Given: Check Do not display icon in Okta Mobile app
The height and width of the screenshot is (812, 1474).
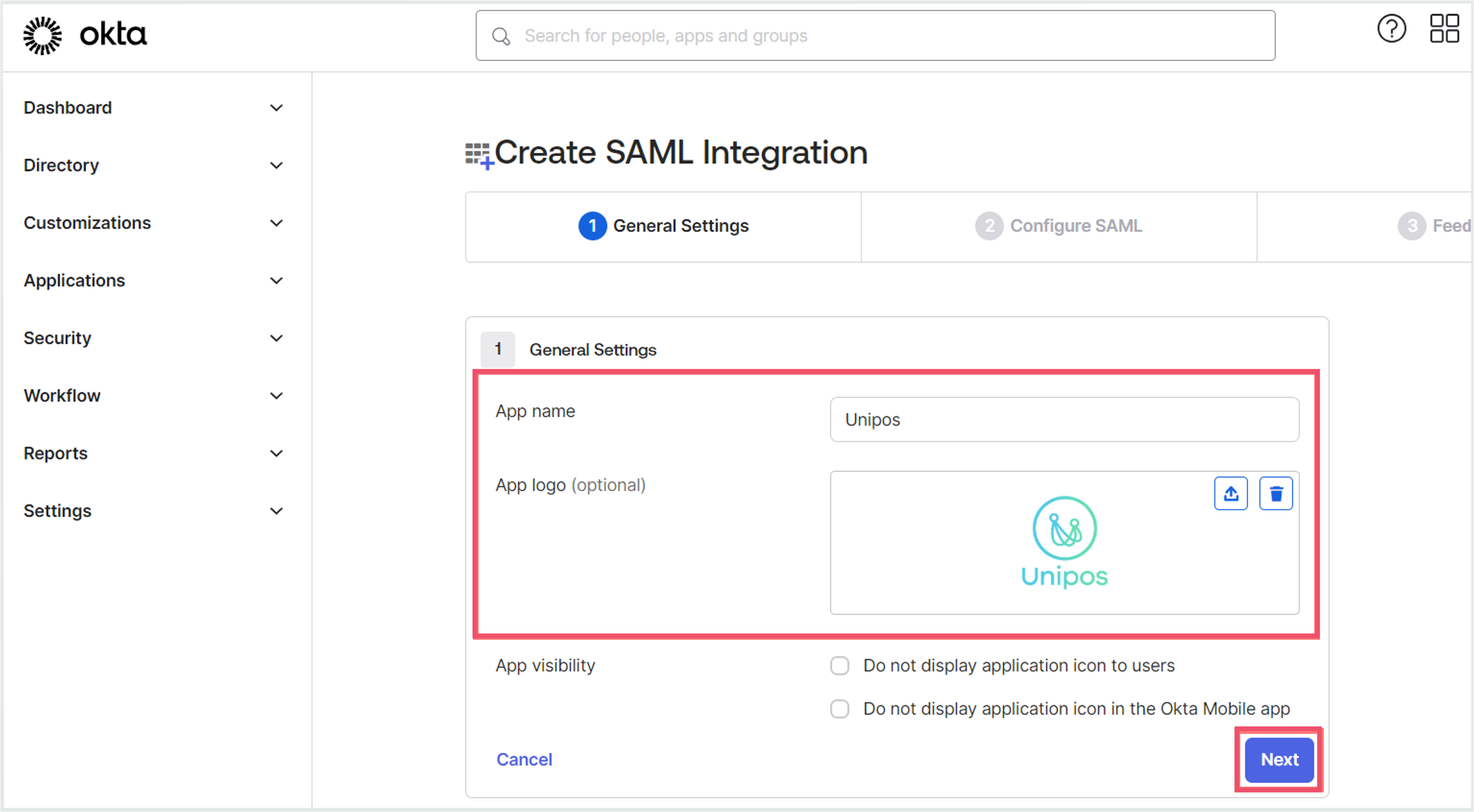Looking at the screenshot, I should pos(839,708).
